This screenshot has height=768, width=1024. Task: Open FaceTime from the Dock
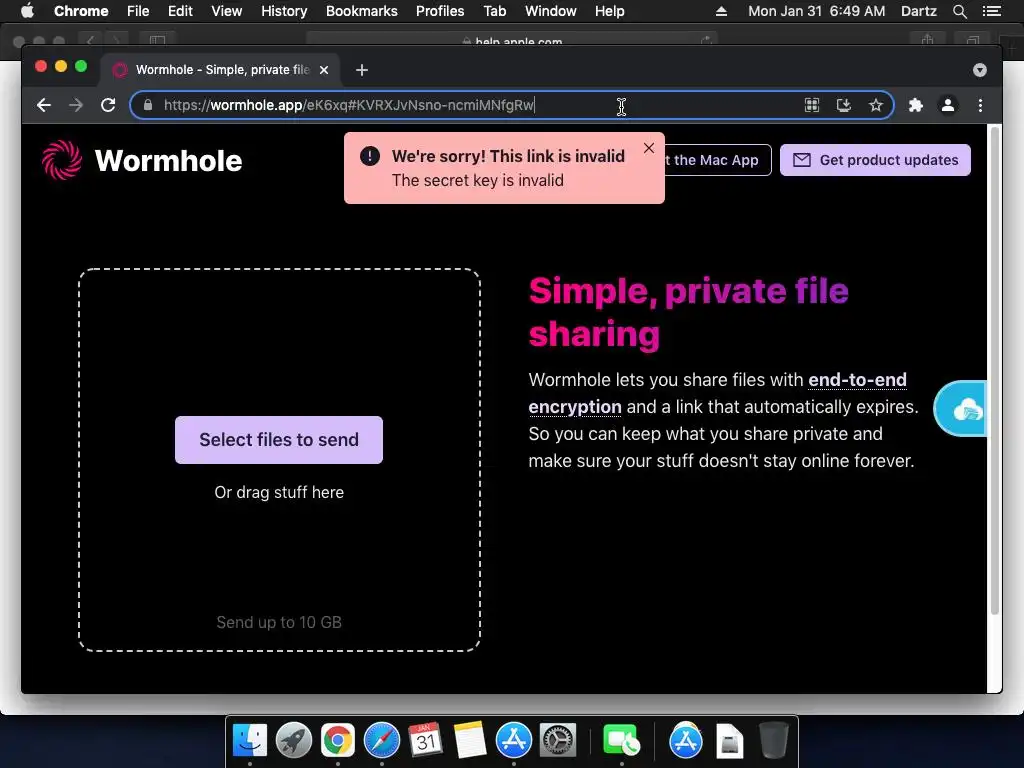pyautogui.click(x=621, y=741)
